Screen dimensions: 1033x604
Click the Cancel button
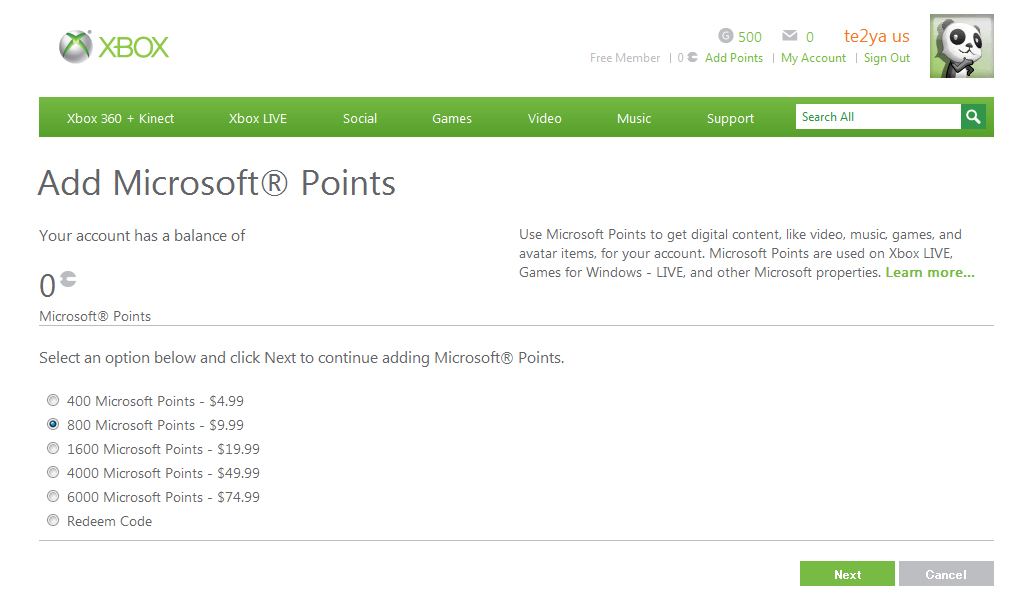[x=946, y=574]
